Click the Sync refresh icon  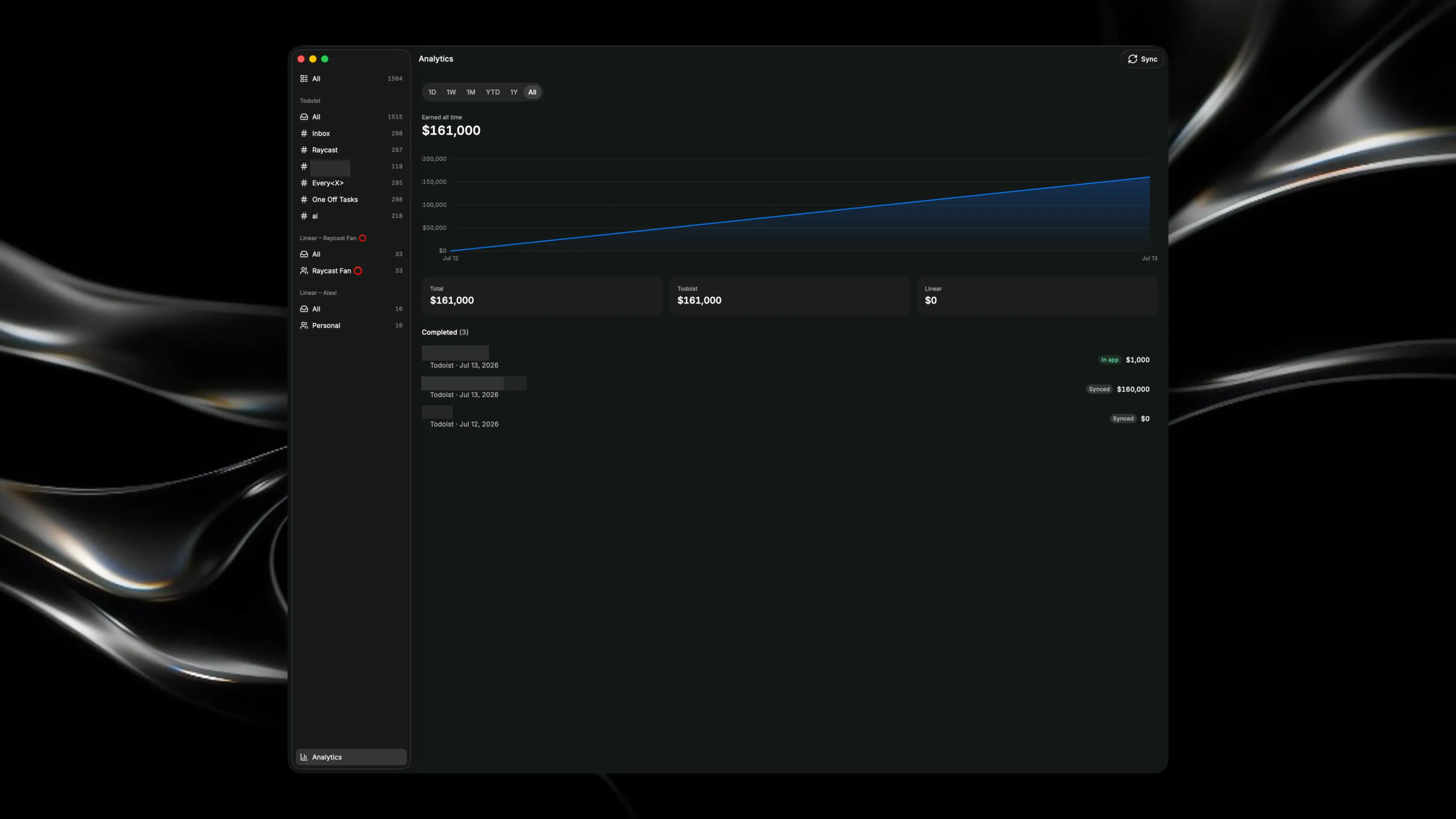click(1132, 59)
